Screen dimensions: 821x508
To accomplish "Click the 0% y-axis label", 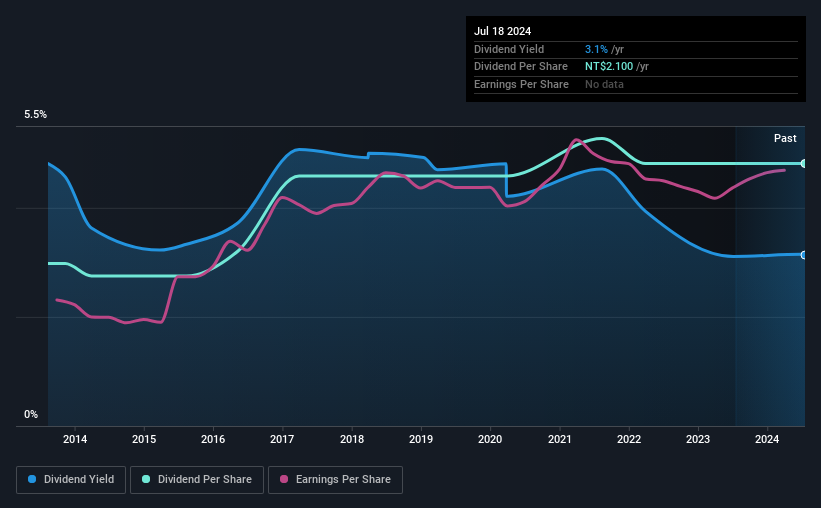I will pos(31,414).
